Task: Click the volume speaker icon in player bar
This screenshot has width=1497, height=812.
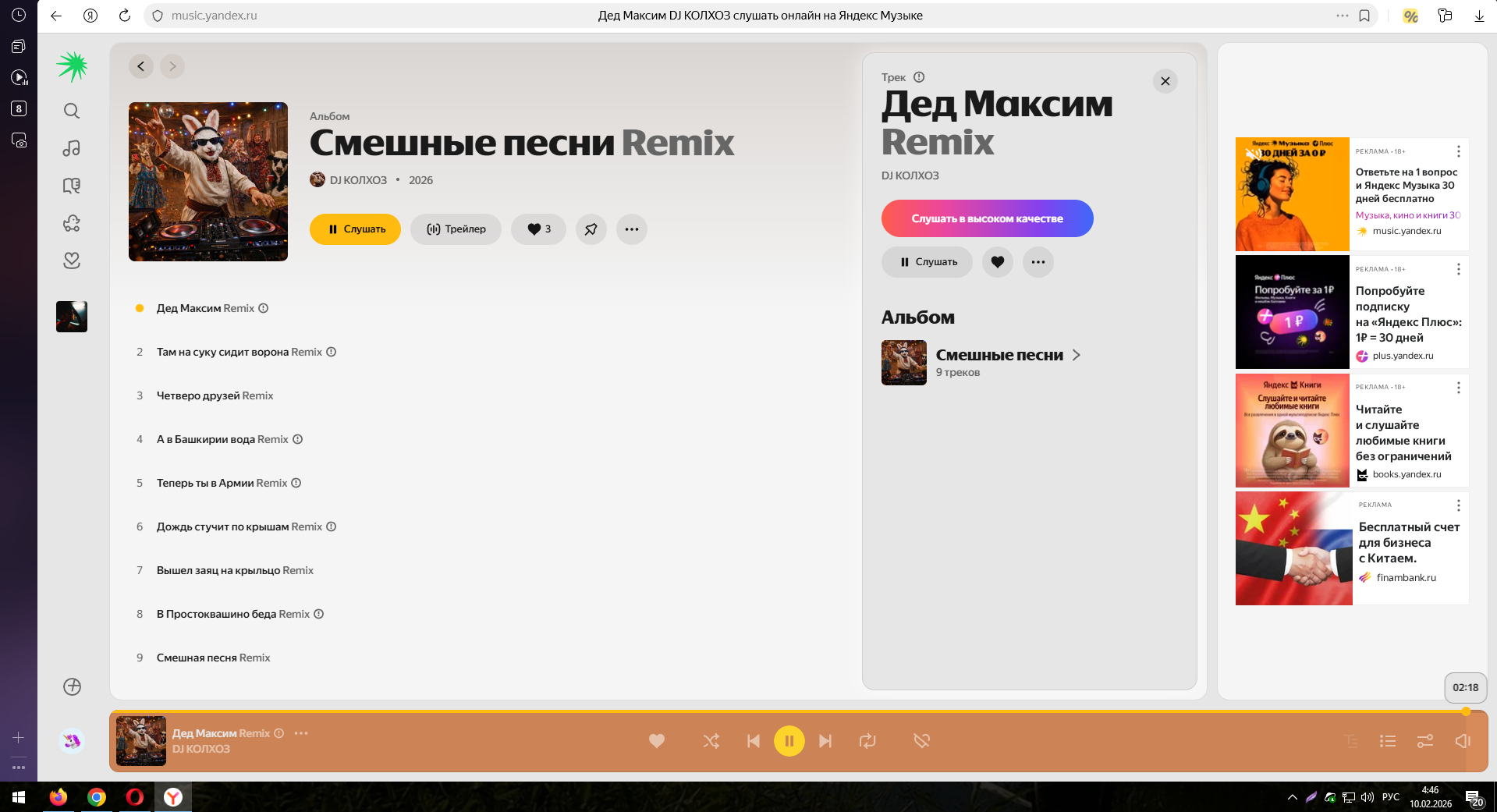Action: [1462, 741]
